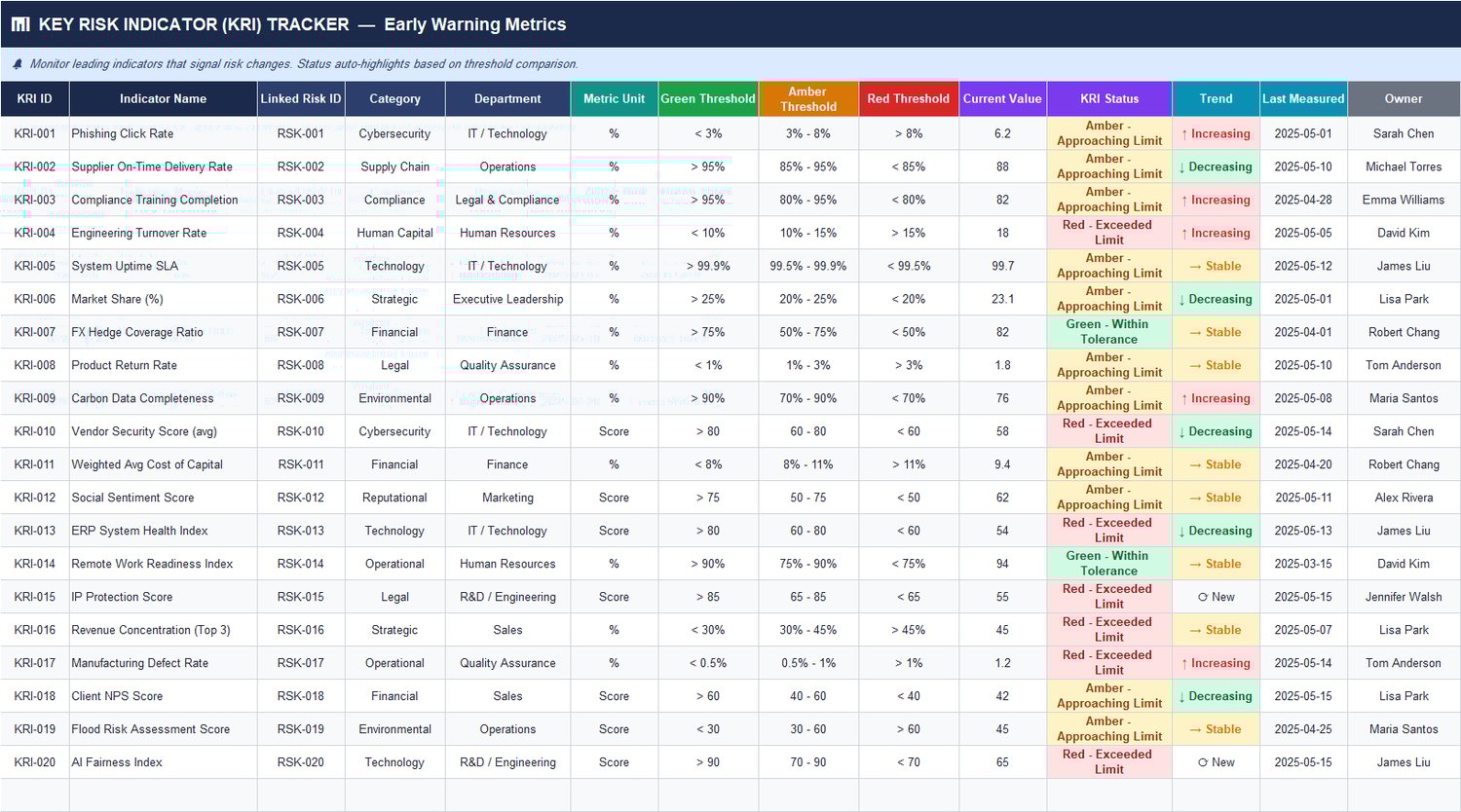Select the Trend column header

click(x=1215, y=98)
